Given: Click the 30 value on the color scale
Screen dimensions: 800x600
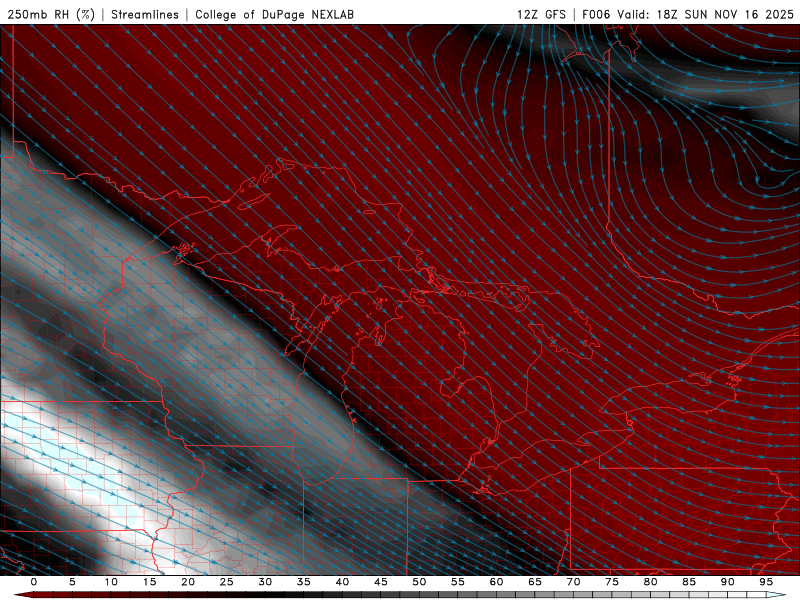Looking at the screenshot, I should pos(265,582).
